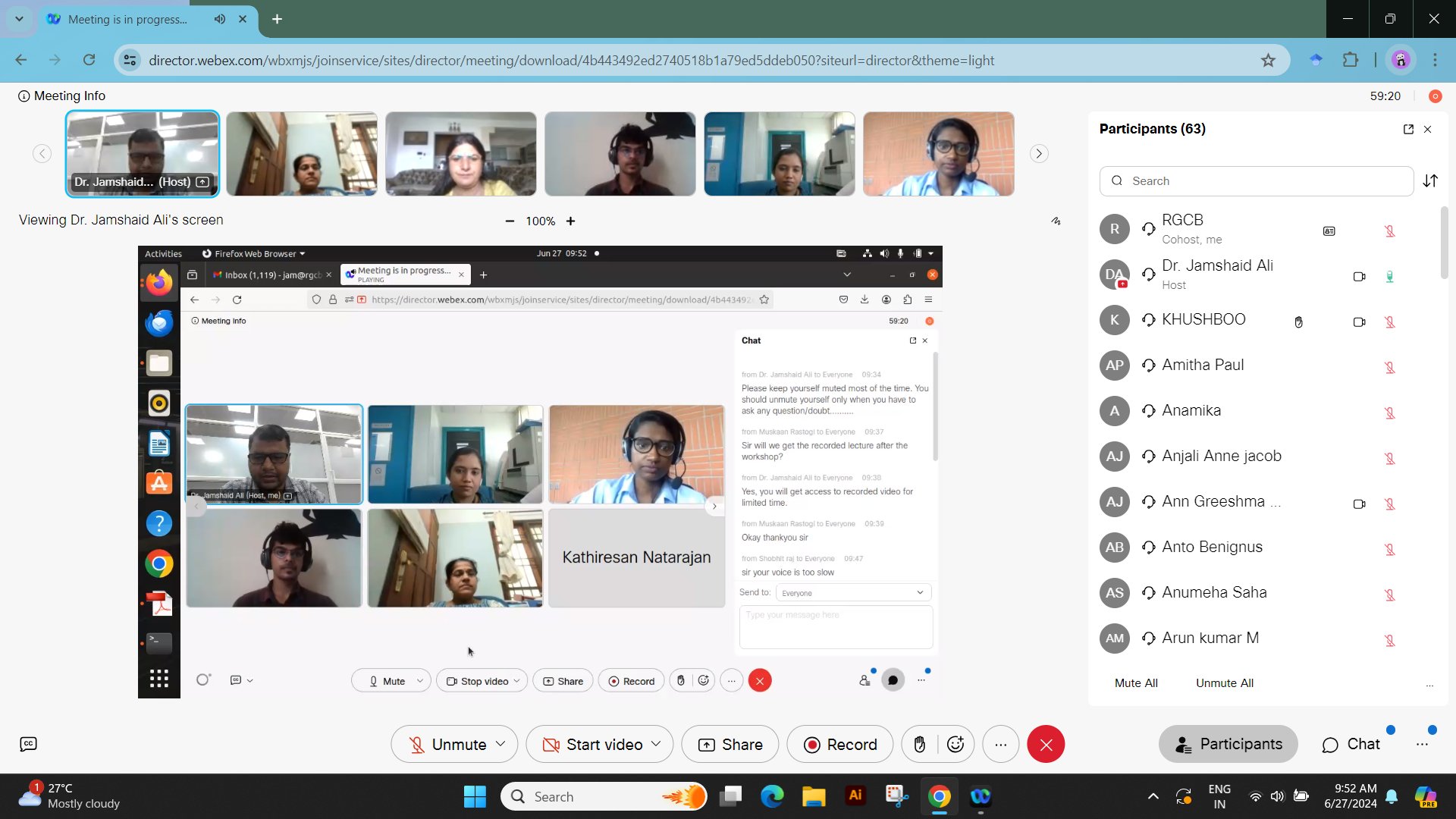The image size is (1456, 819).
Task: Mute audio on Meeting in progress tab
Action: coord(220,19)
